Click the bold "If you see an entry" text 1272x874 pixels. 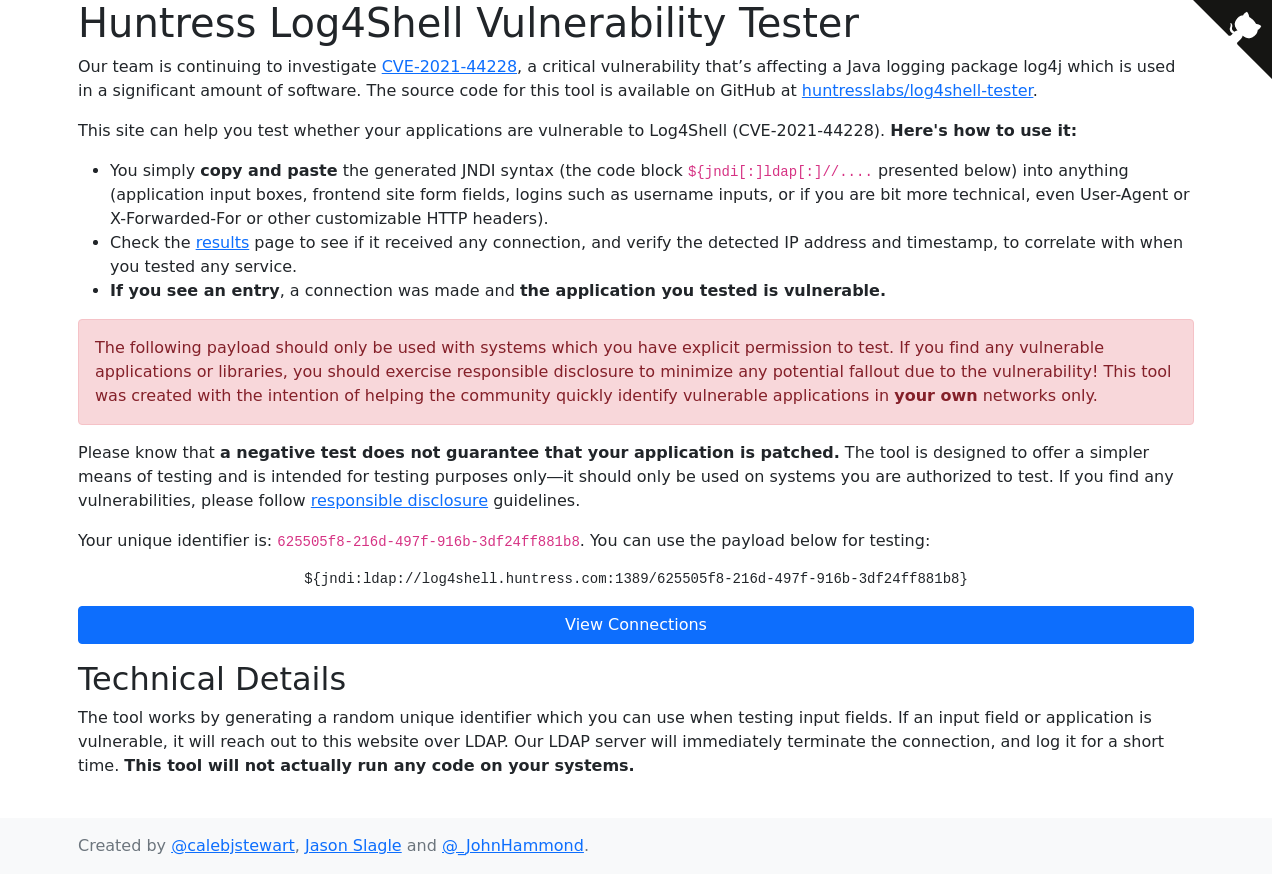click(x=195, y=291)
